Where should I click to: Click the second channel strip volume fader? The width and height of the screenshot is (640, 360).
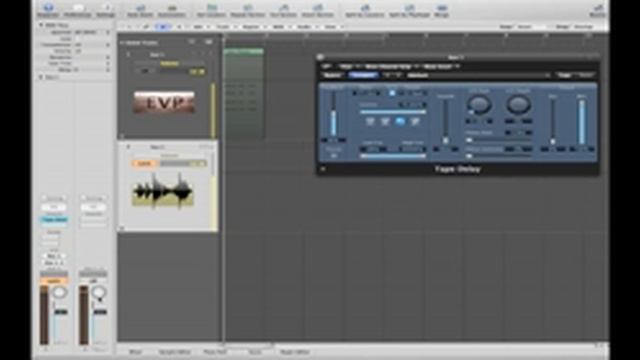click(100, 312)
